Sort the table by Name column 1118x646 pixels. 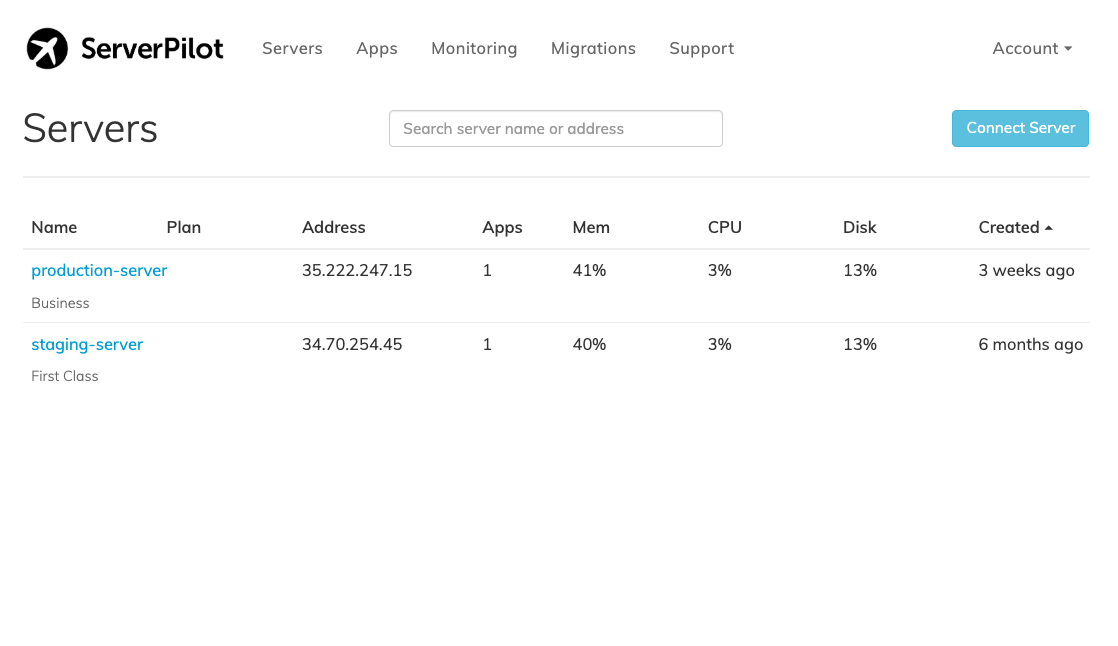[x=54, y=227]
